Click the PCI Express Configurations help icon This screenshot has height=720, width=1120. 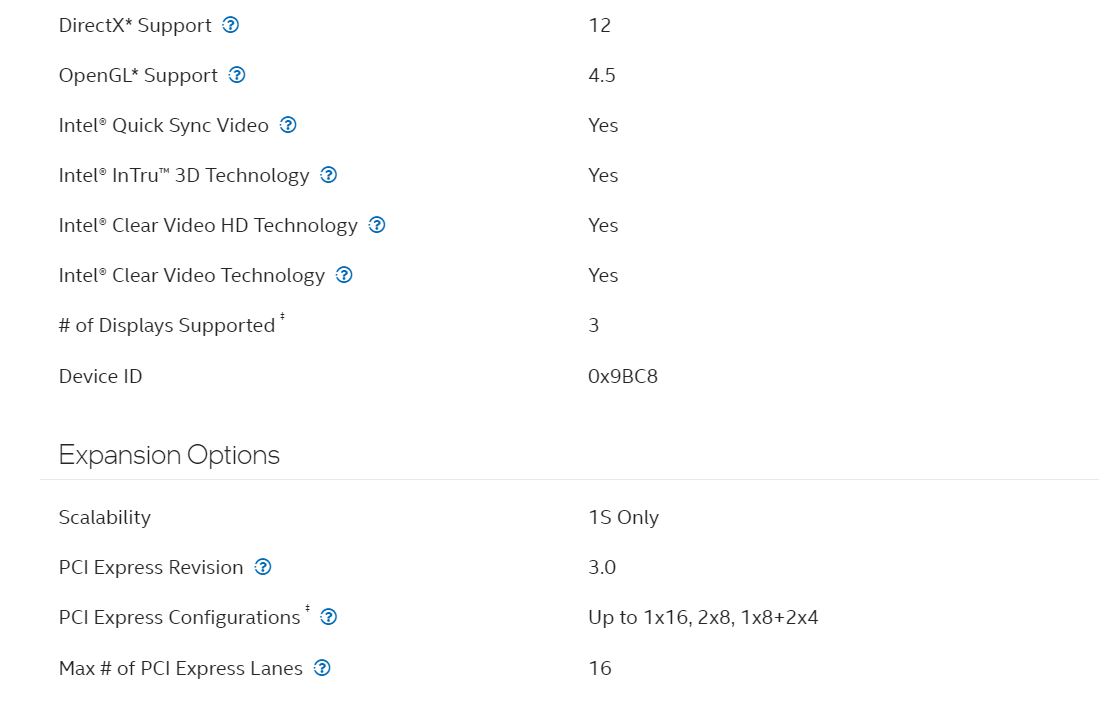[329, 617]
